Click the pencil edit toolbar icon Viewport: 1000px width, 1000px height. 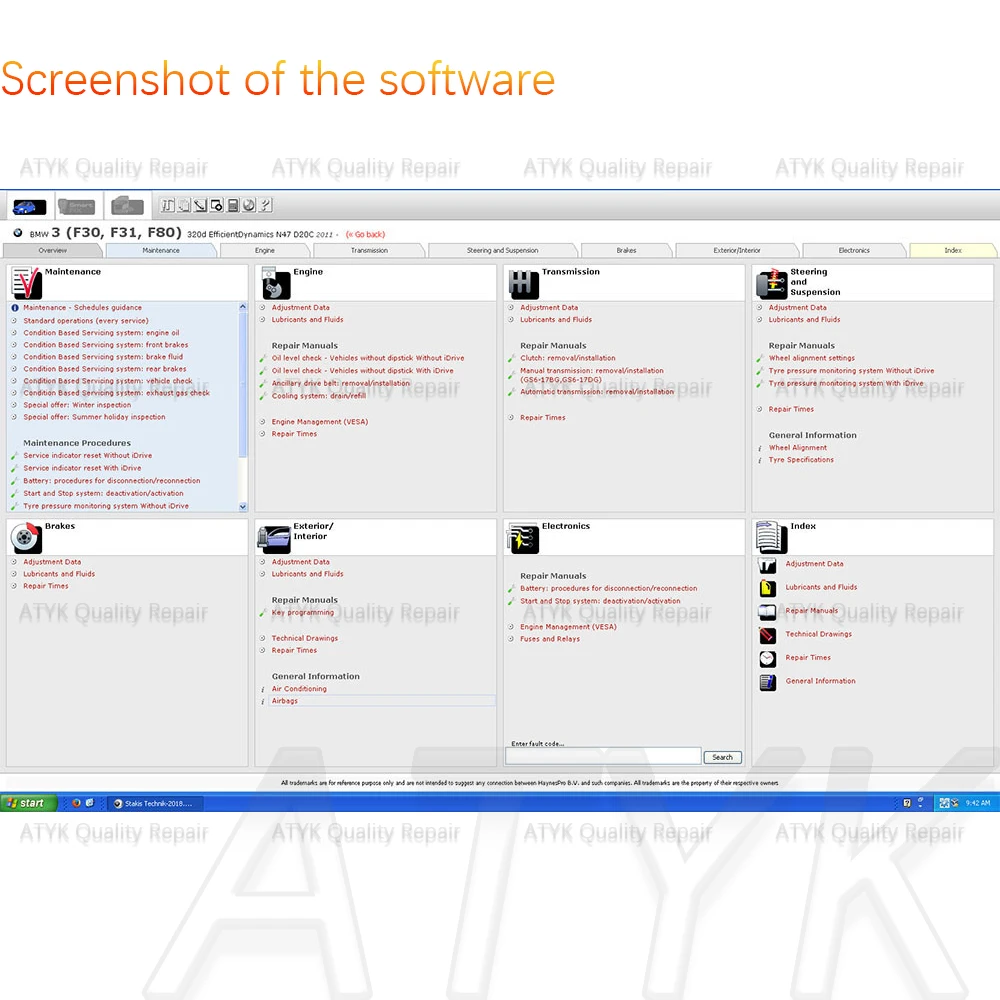tap(200, 205)
